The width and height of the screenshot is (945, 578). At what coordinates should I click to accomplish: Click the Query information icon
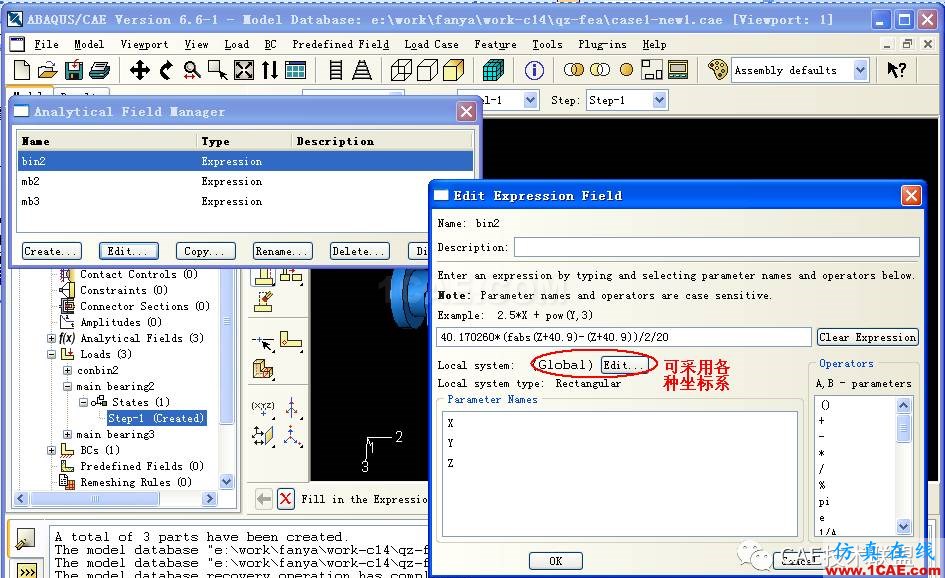[x=534, y=70]
